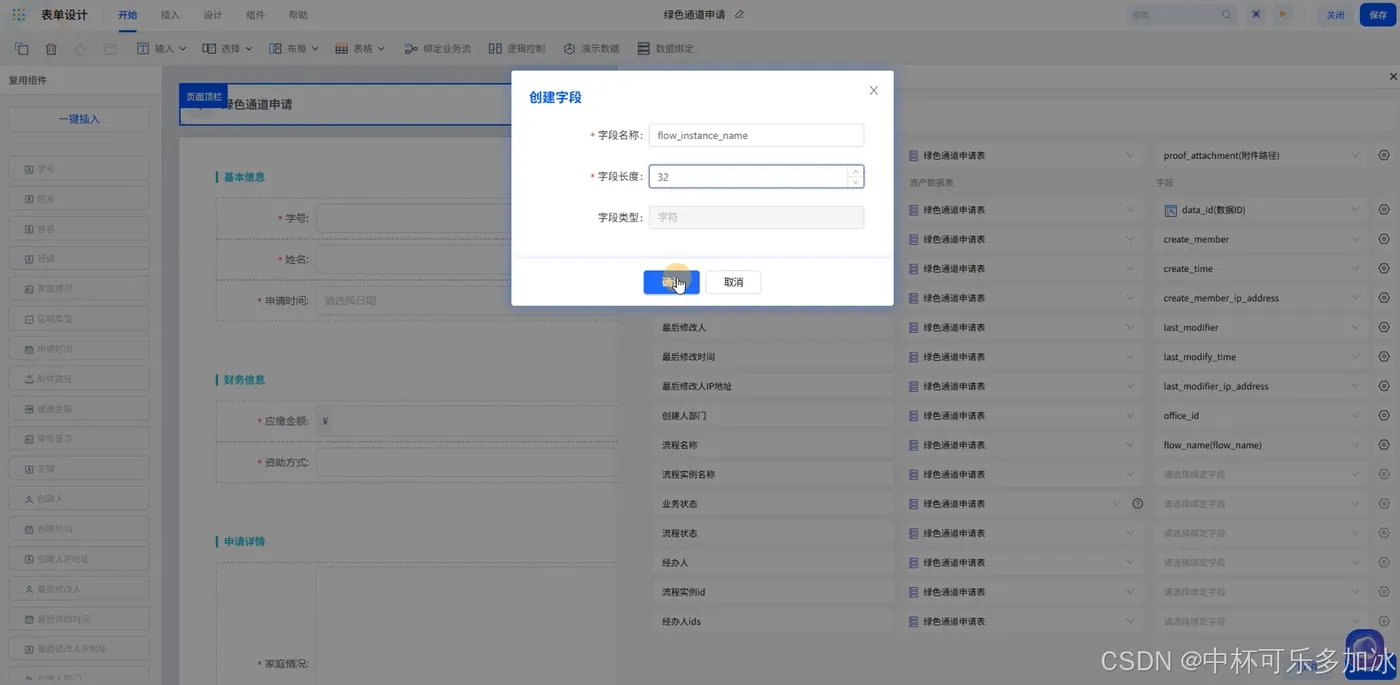The image size is (1400, 685).
Task: Decrease 字段长度 with down stepper arrow
Action: 855,182
